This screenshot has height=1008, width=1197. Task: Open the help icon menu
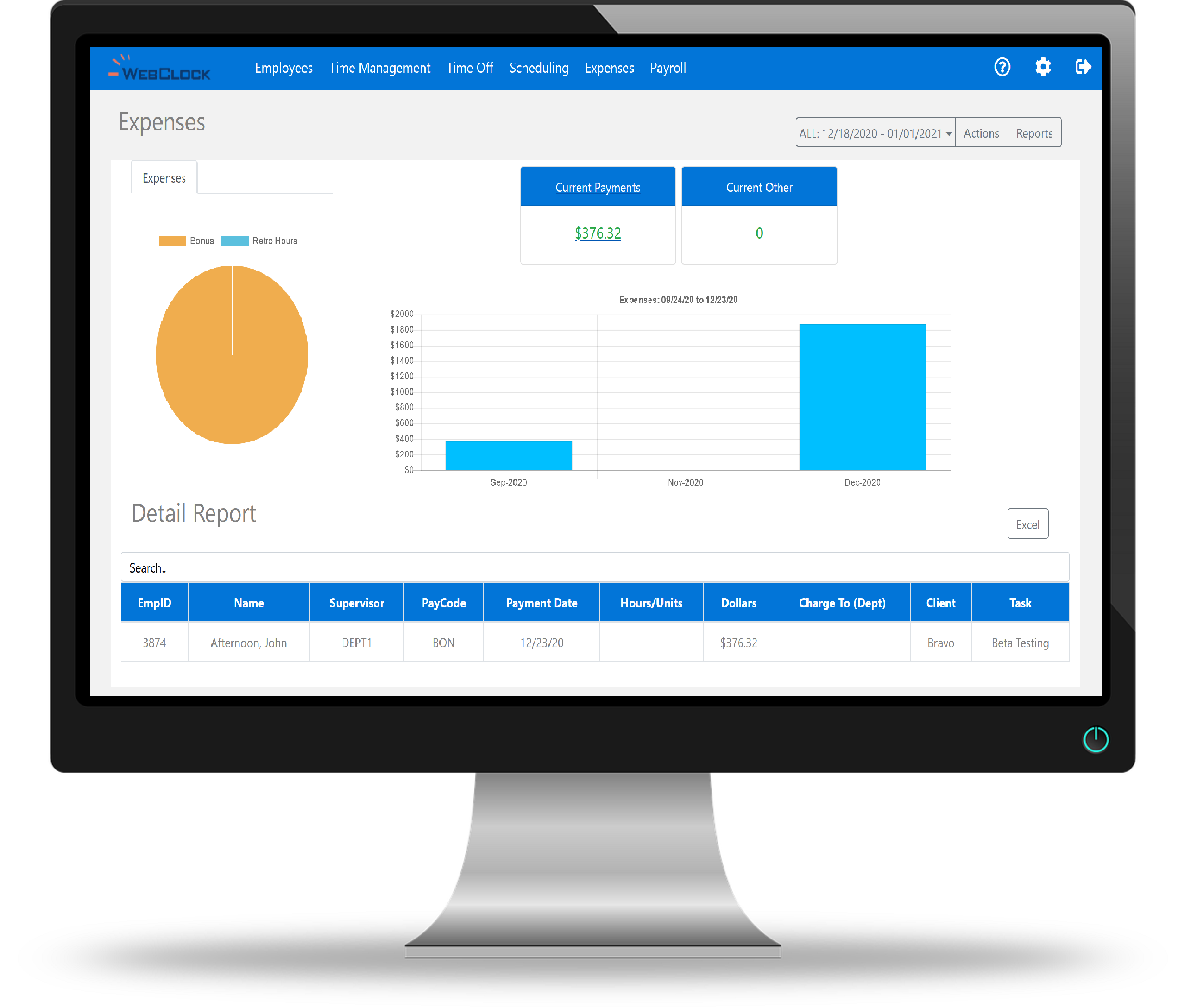pyautogui.click(x=1001, y=67)
